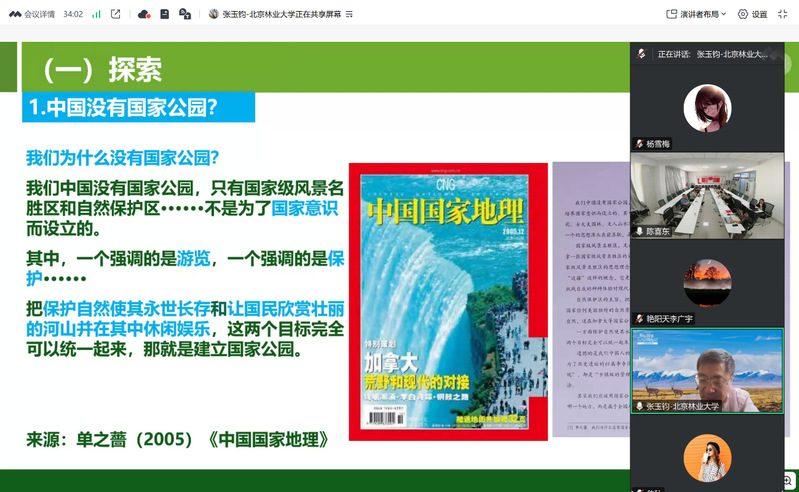
Task: Click the translation/subtitle icon in top bar
Action: coord(185,14)
